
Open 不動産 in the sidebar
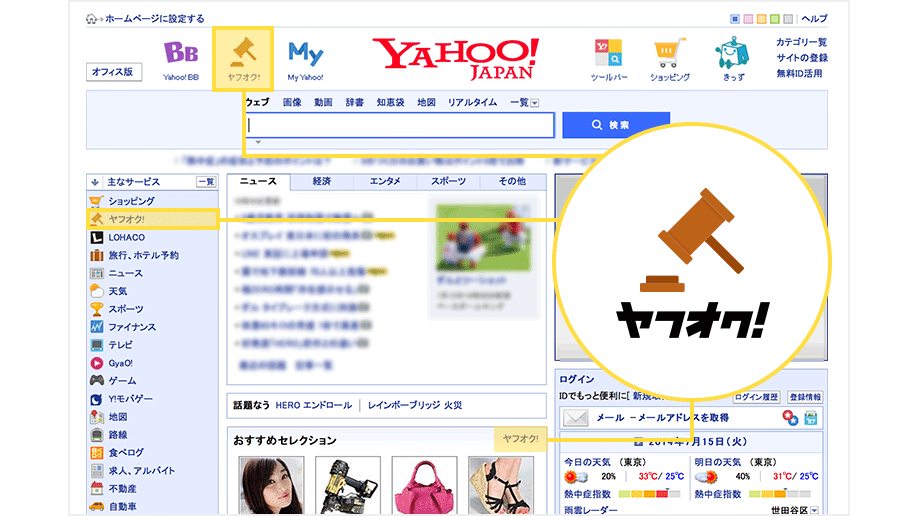[x=123, y=488]
